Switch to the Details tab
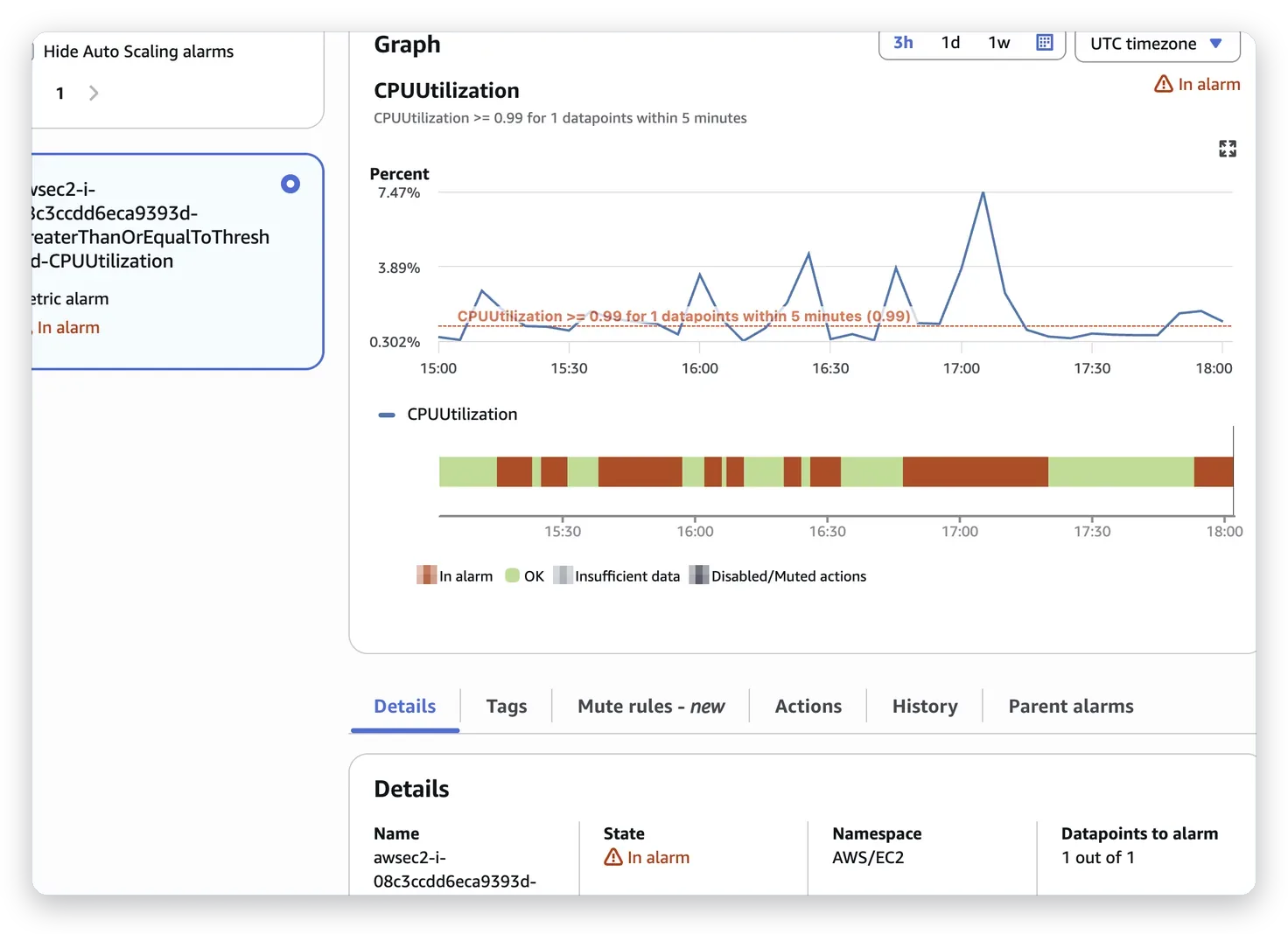This screenshot has width=1288, height=934. click(x=404, y=707)
